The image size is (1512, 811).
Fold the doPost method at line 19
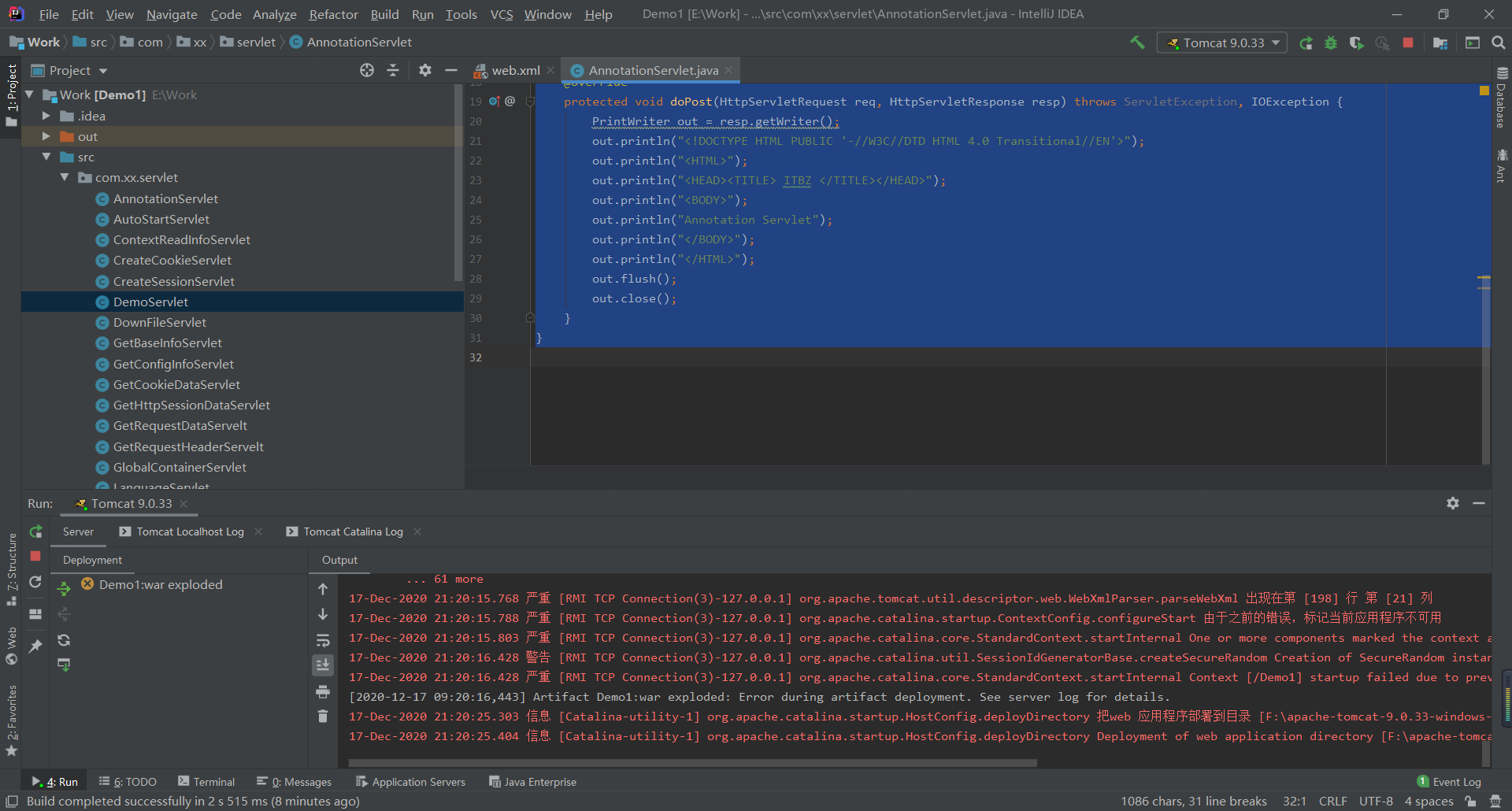click(530, 102)
